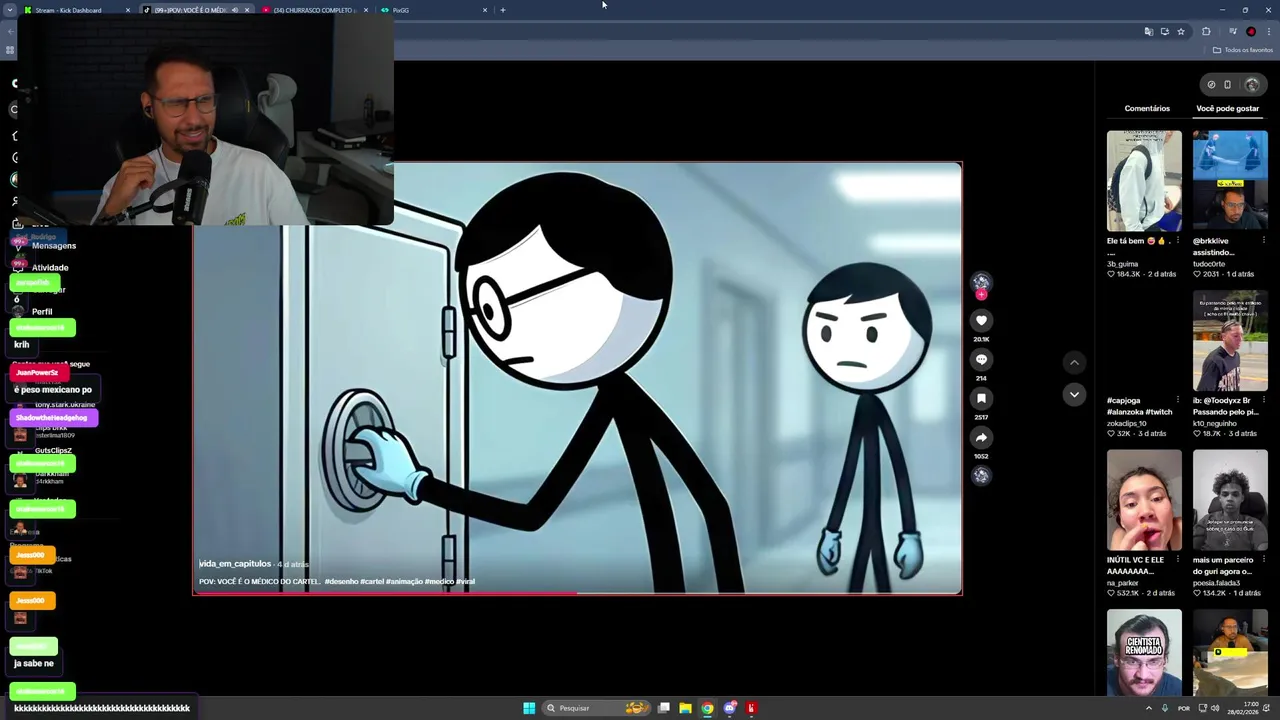Viewport: 1280px width, 720px height.
Task: Open Todos os favoritos bookmarks folder
Action: (1243, 50)
